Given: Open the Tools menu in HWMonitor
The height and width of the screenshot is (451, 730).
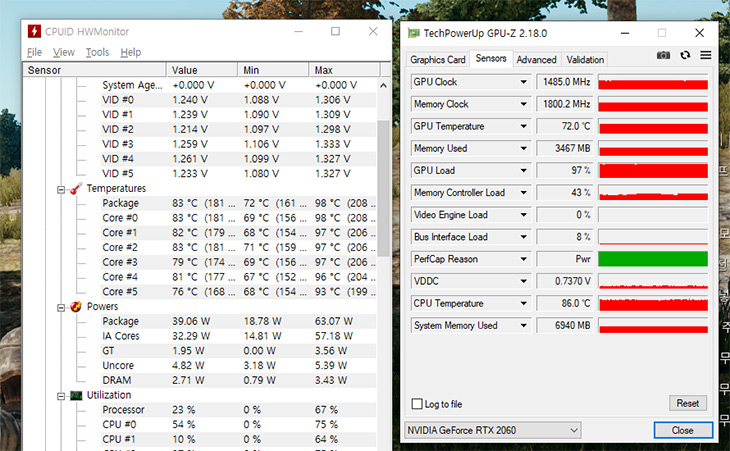Looking at the screenshot, I should point(97,52).
